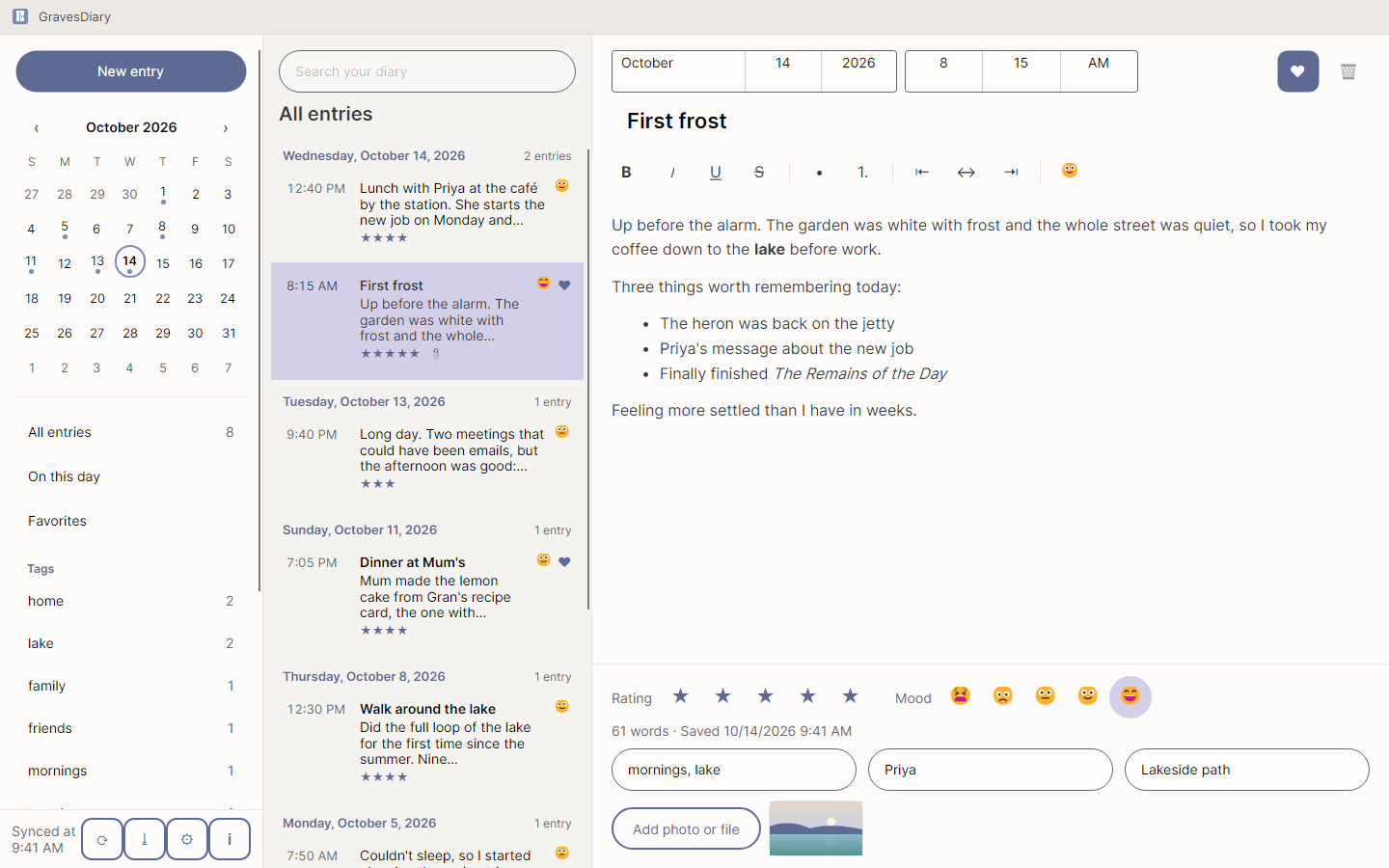Click the GravesDiary app icon in the title bar
This screenshot has width=1389, height=868.
tap(20, 16)
